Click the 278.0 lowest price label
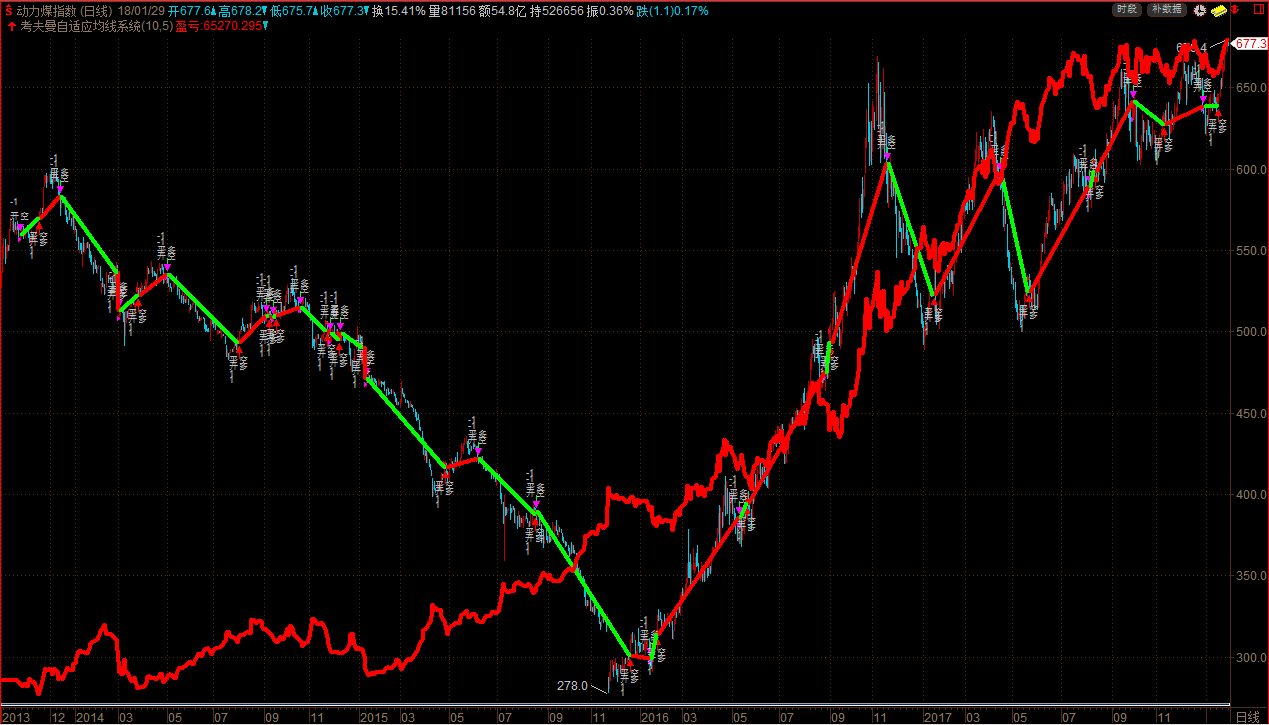 click(x=571, y=686)
